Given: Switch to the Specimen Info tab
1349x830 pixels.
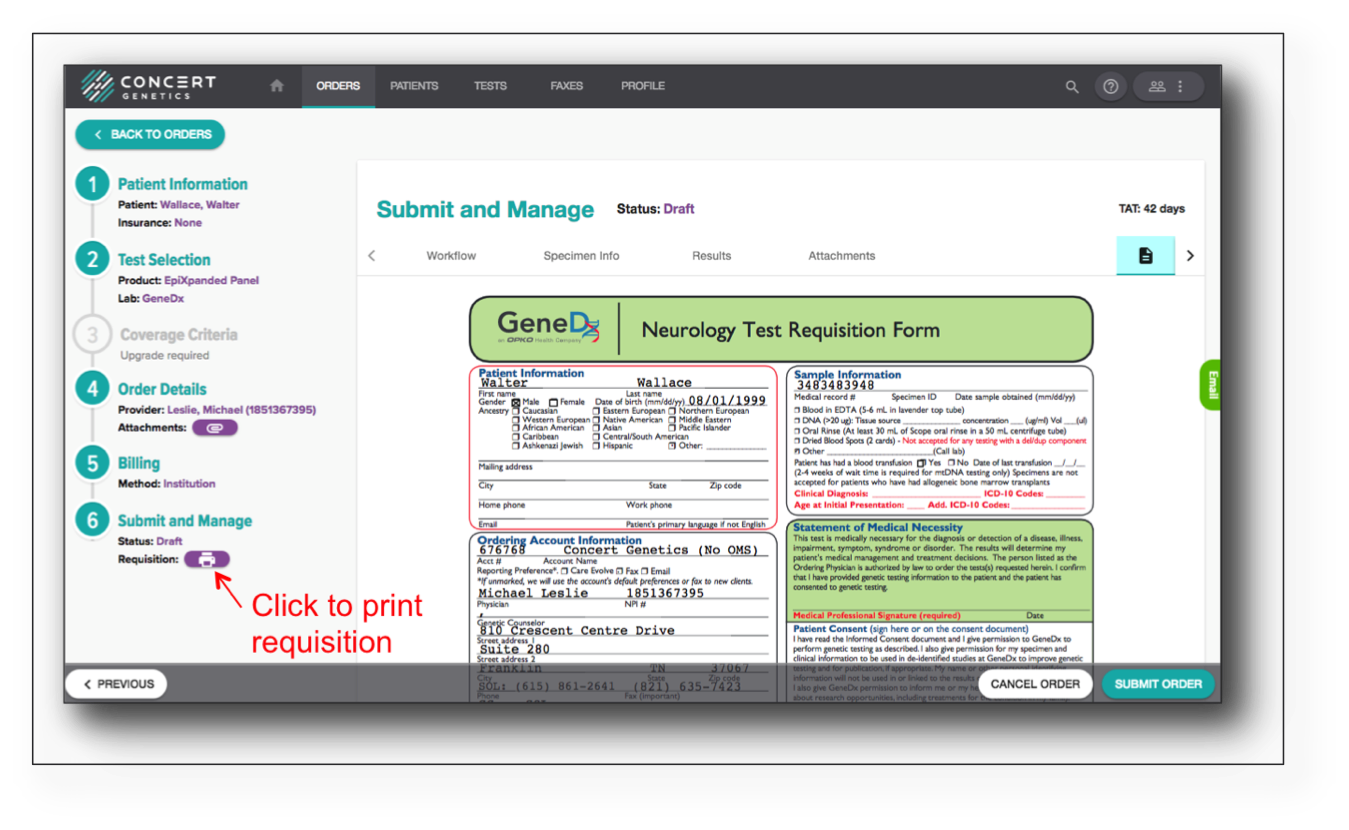Looking at the screenshot, I should 581,256.
